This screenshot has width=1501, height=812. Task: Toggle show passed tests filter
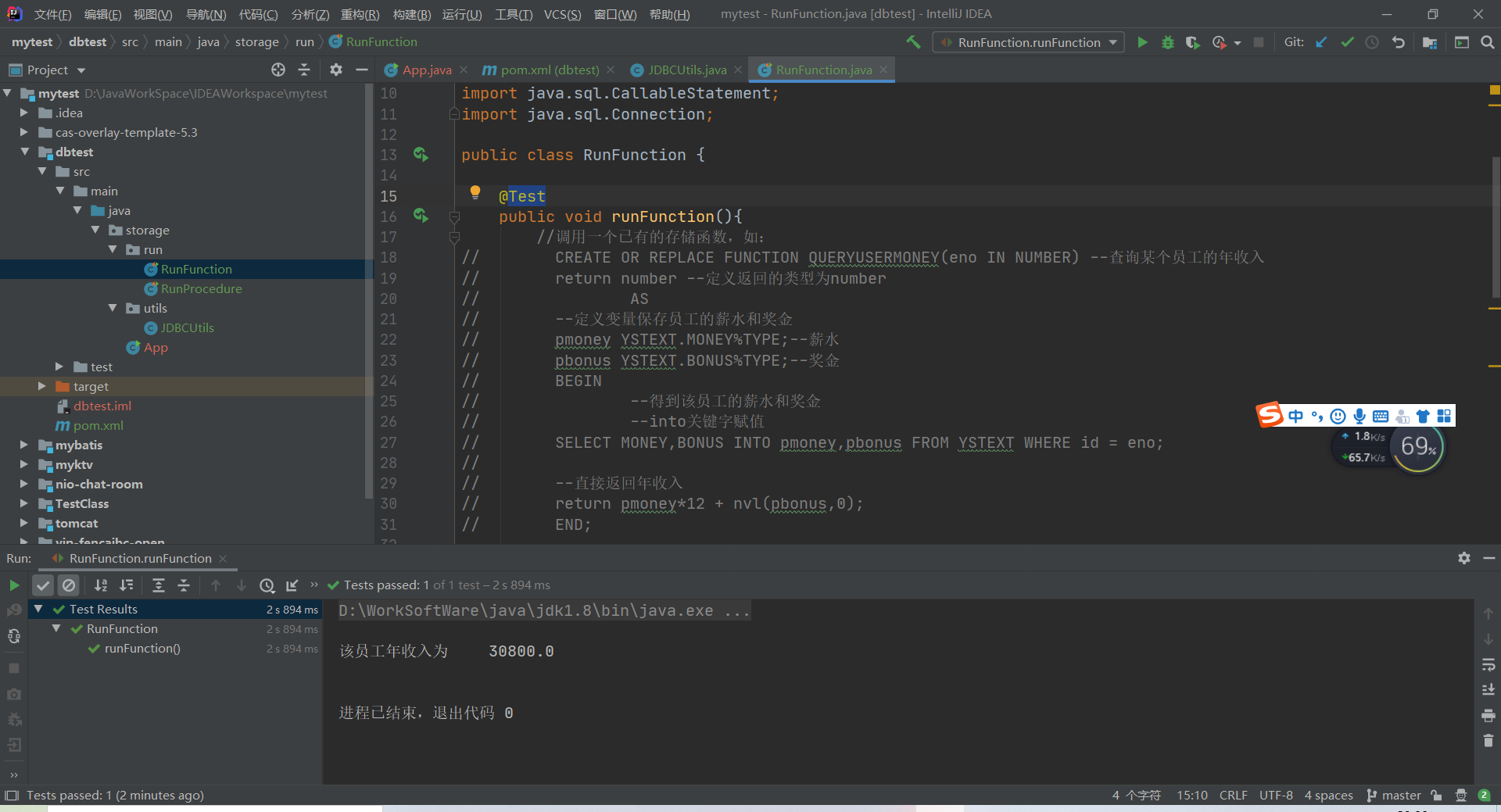pos(43,585)
